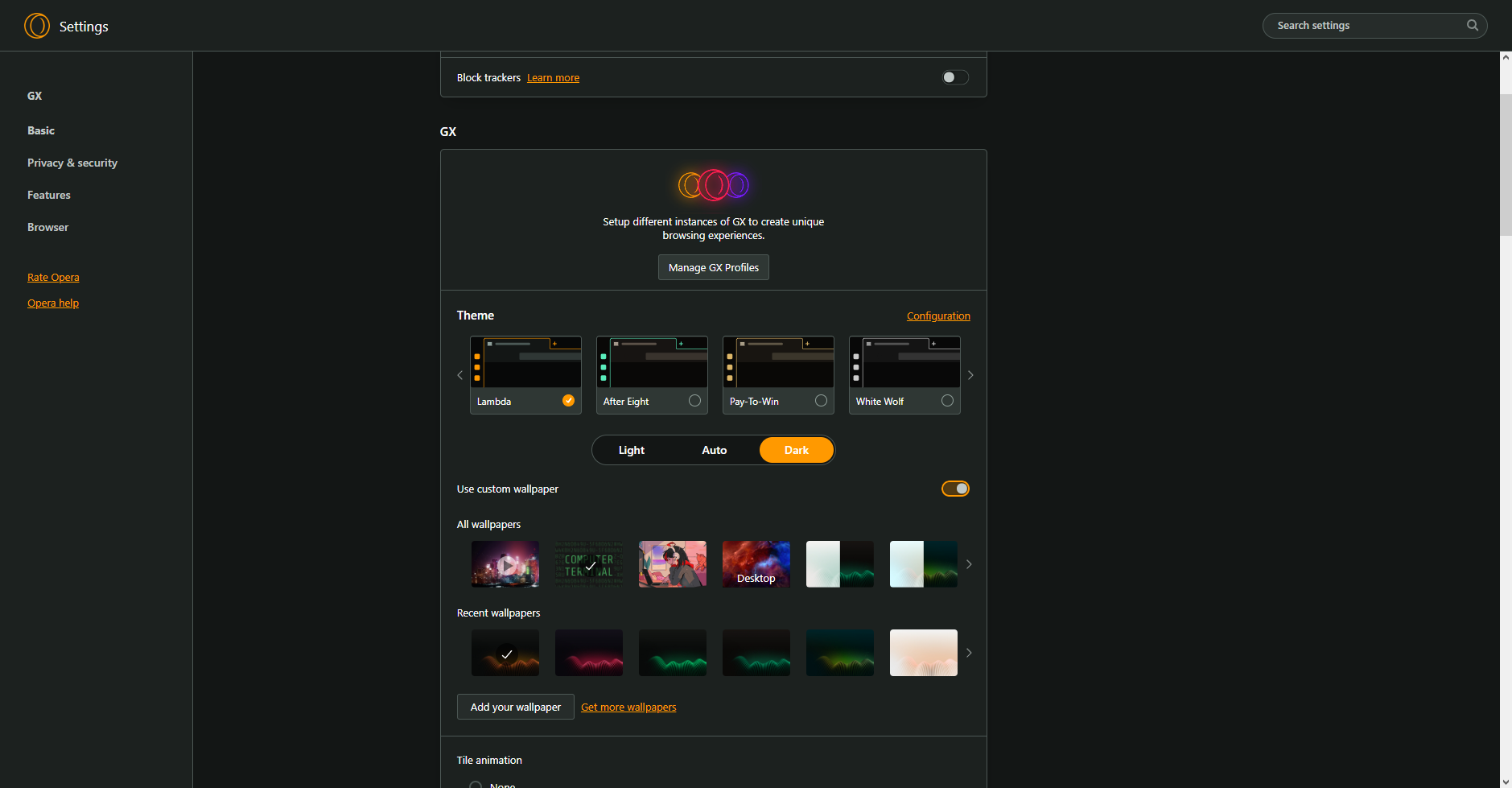Select the orange wave recent wallpaper
The width and height of the screenshot is (1512, 788).
tap(505, 653)
